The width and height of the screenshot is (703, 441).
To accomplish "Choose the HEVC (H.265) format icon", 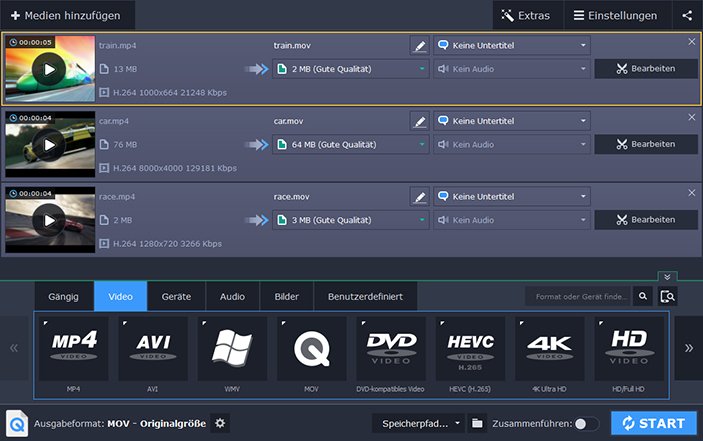I will (x=470, y=349).
